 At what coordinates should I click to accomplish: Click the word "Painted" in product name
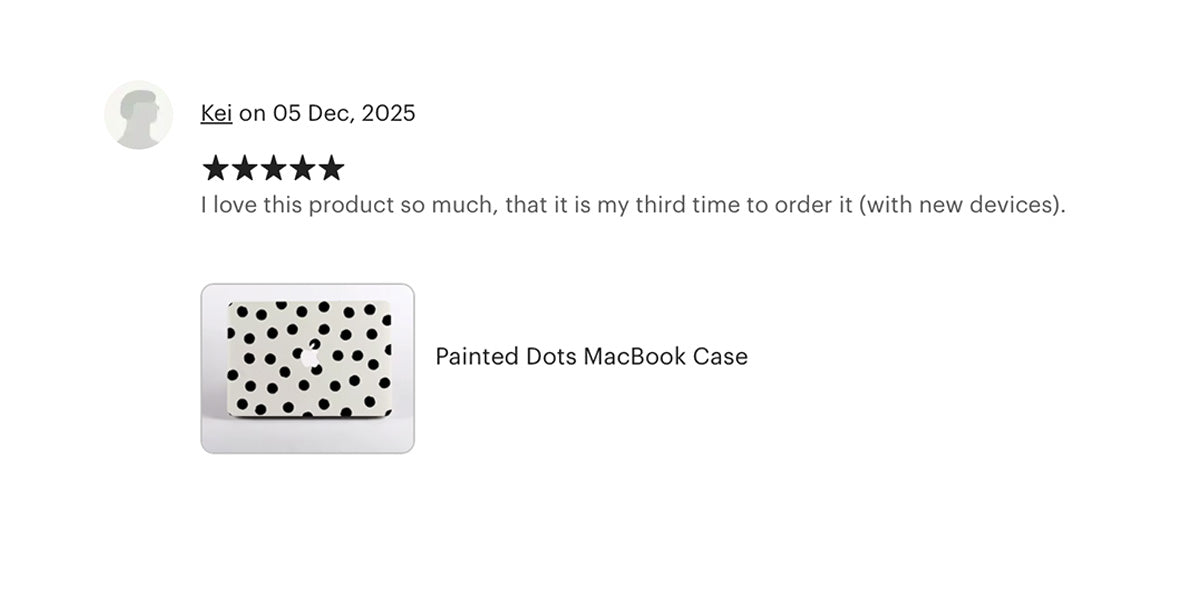[x=477, y=356]
